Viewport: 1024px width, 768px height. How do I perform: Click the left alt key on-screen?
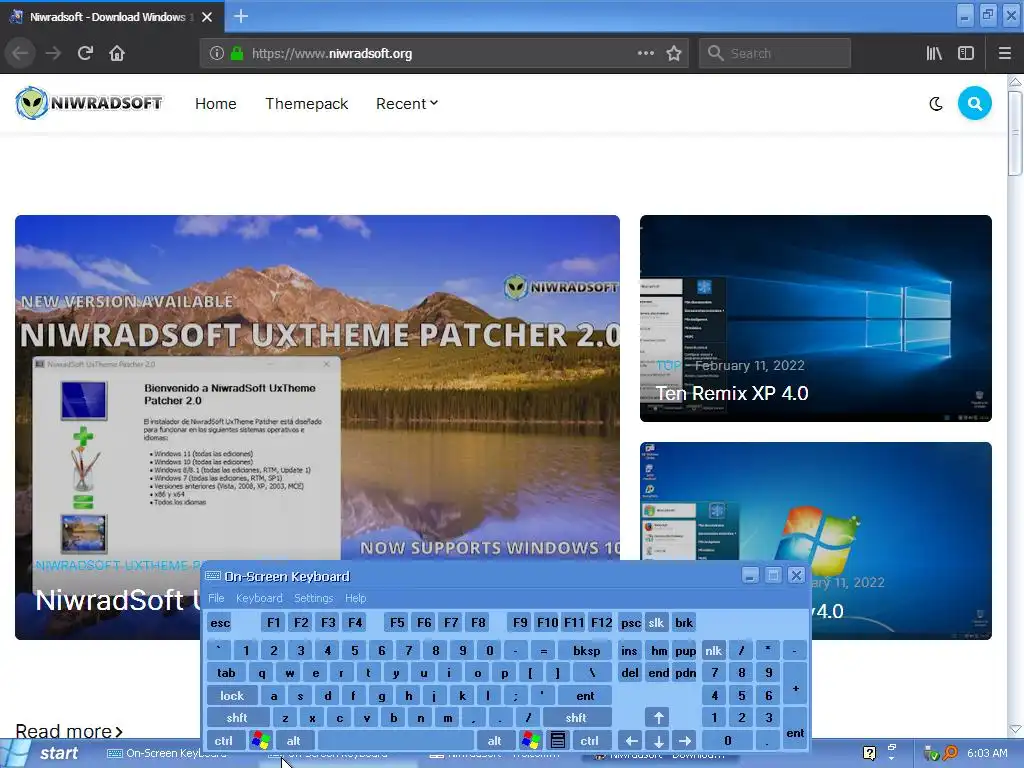(294, 741)
